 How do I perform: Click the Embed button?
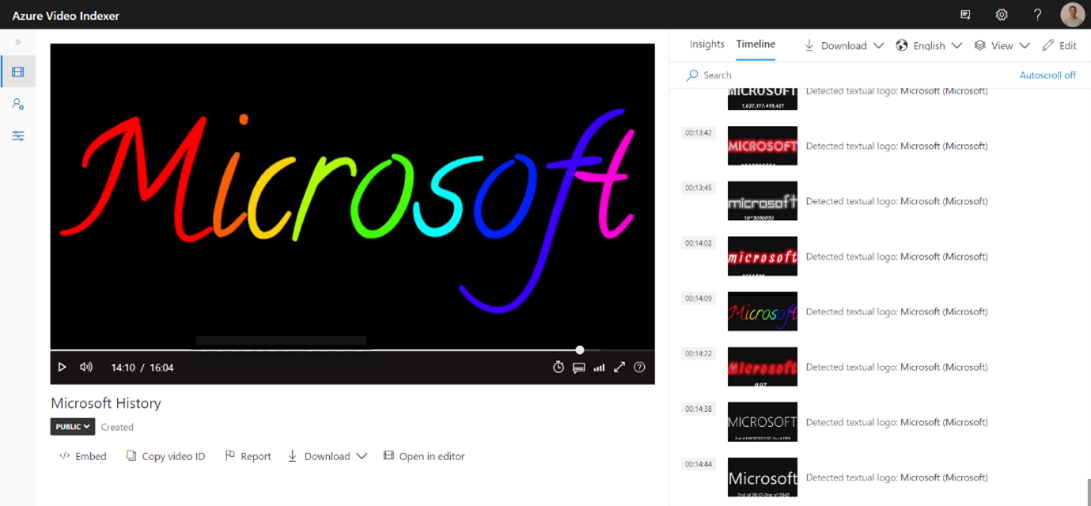pos(83,457)
